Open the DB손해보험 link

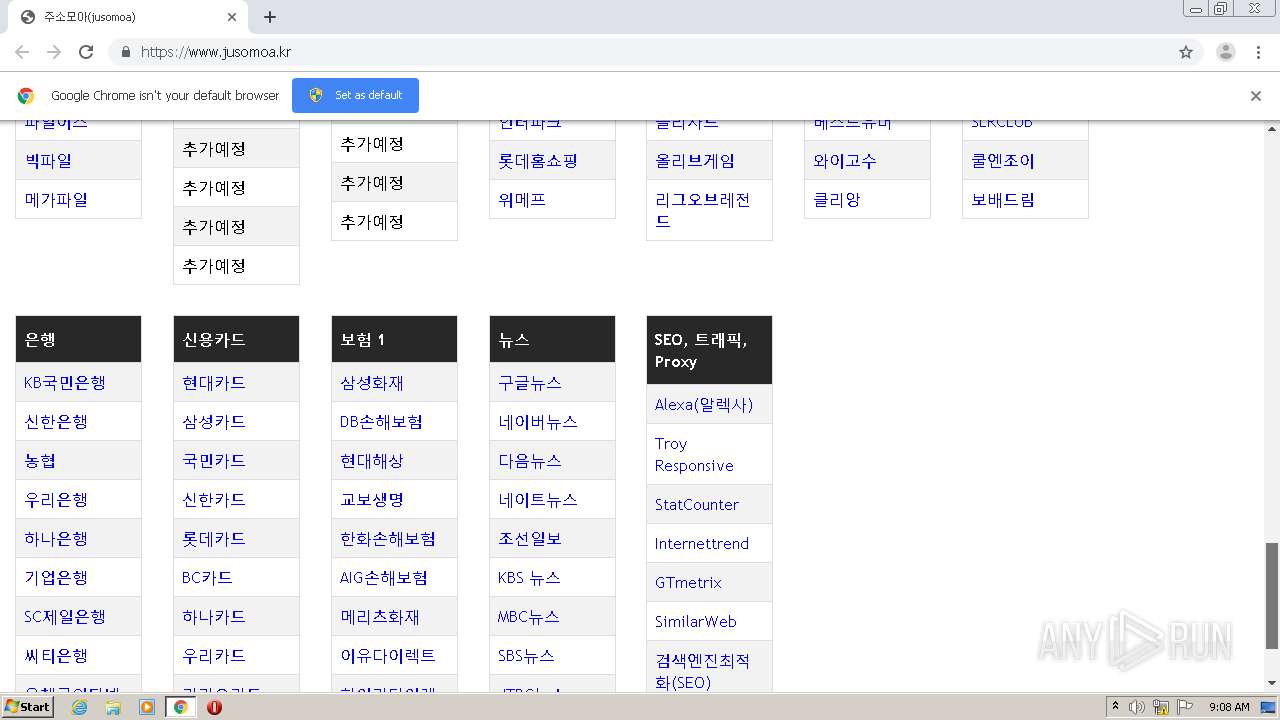(381, 421)
